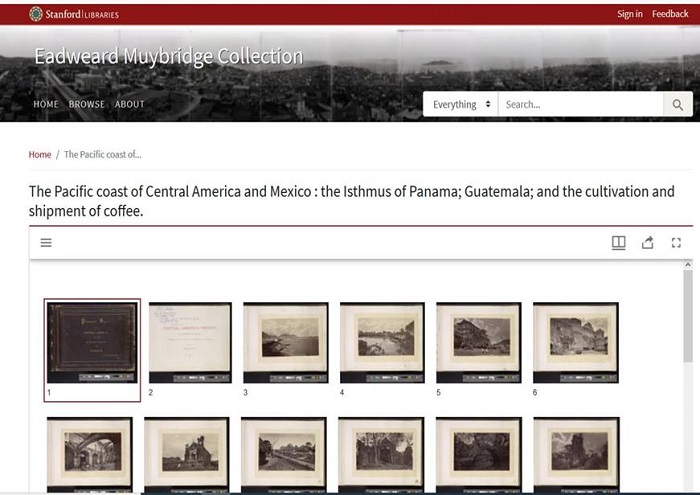Open the viewer sidebar hamburger menu
This screenshot has width=700, height=495.
(46, 243)
